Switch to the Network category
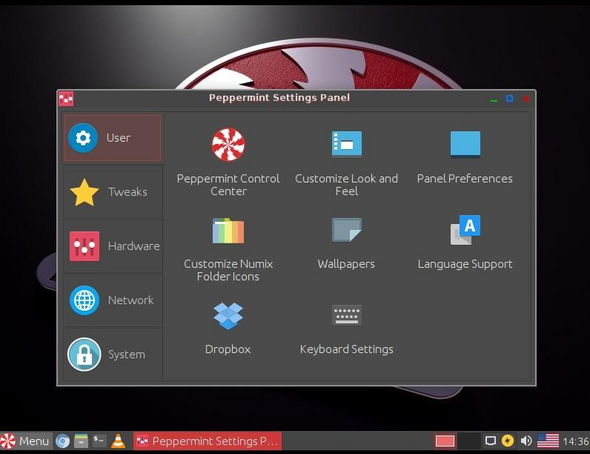This screenshot has height=454, width=590. tap(113, 300)
